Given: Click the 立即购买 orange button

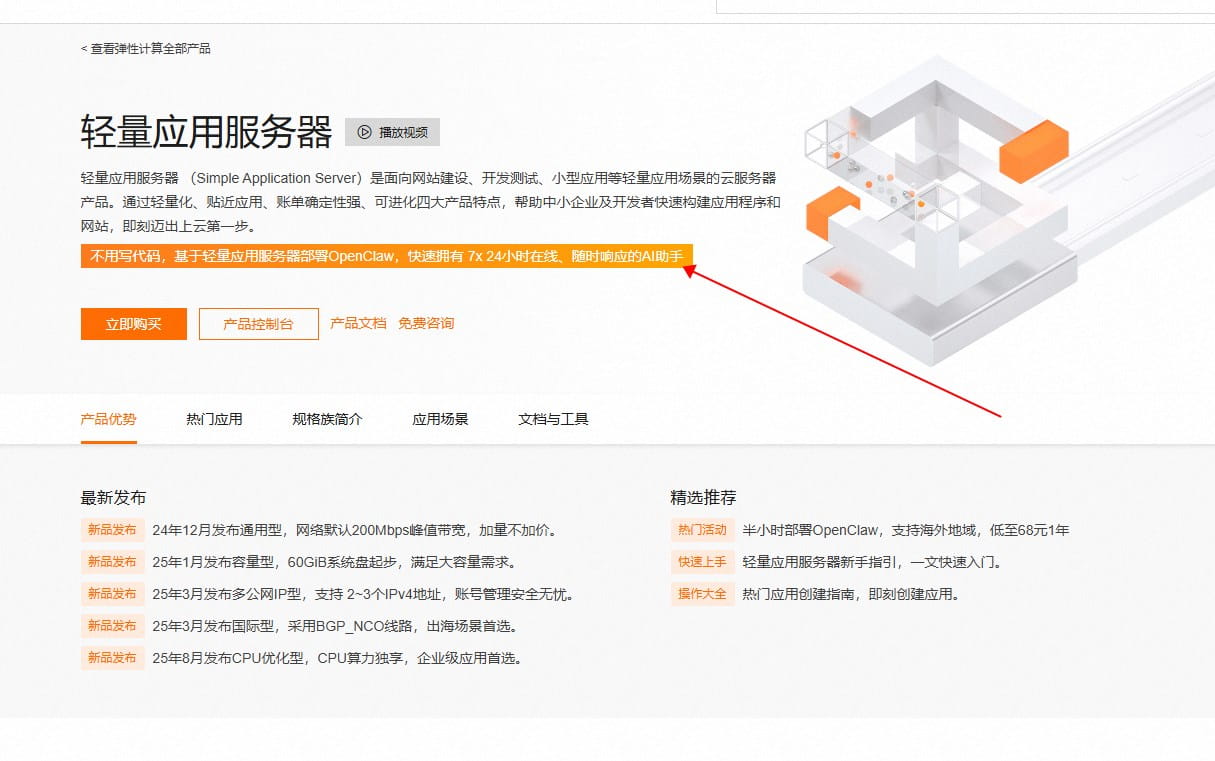Looking at the screenshot, I should [x=132, y=323].
